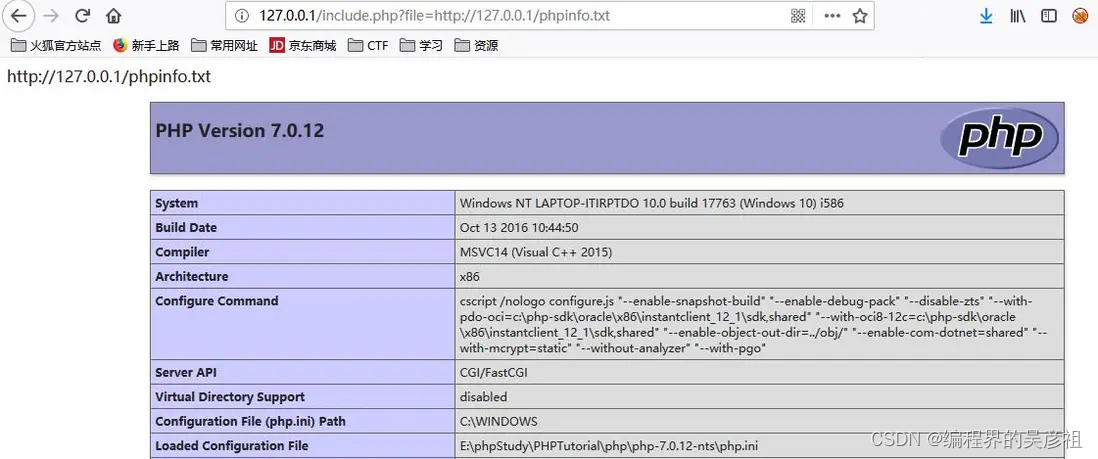Click the PHP Version 7.0.12 heading
1098x459 pixels.
(x=239, y=131)
